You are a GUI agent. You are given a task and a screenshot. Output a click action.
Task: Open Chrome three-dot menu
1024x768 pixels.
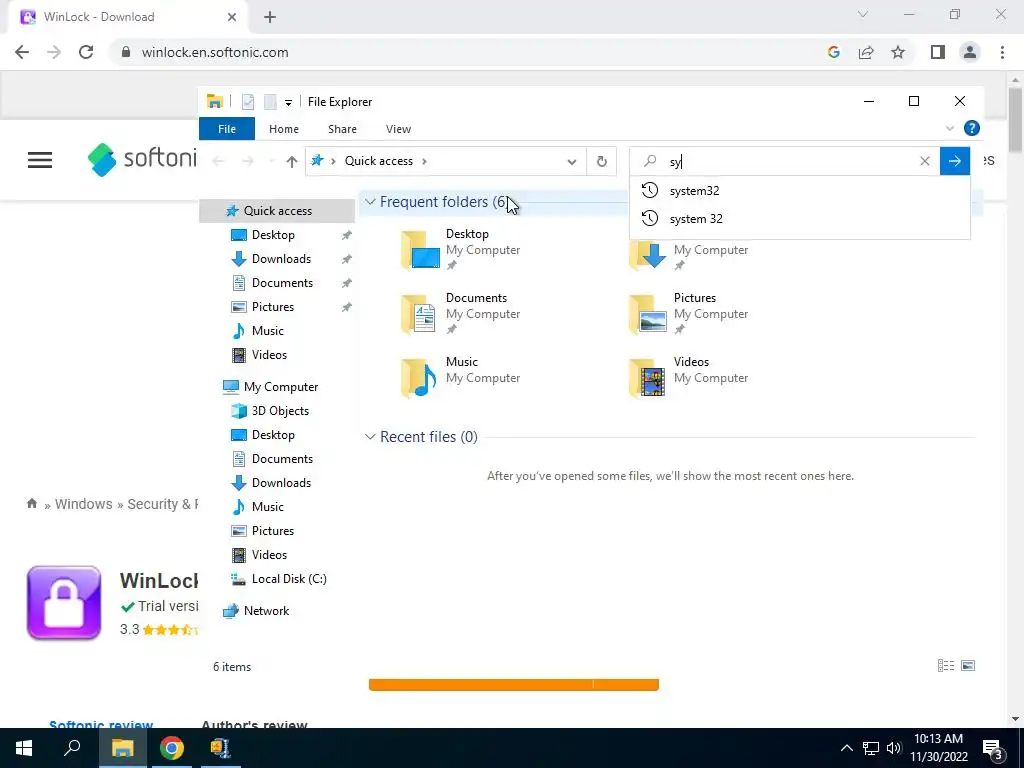(x=1002, y=52)
